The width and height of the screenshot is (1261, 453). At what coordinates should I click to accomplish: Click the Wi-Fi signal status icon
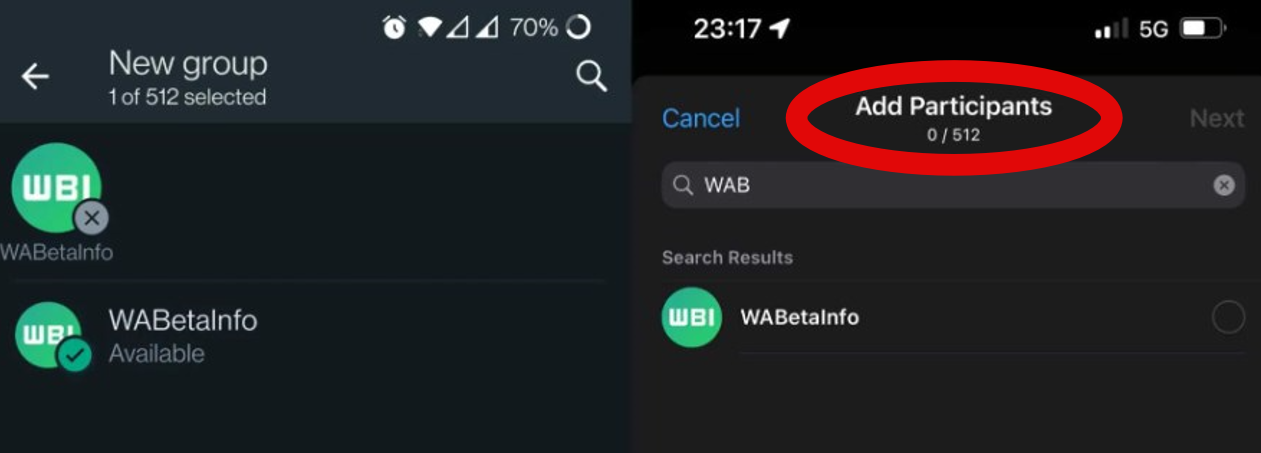pyautogui.click(x=429, y=27)
